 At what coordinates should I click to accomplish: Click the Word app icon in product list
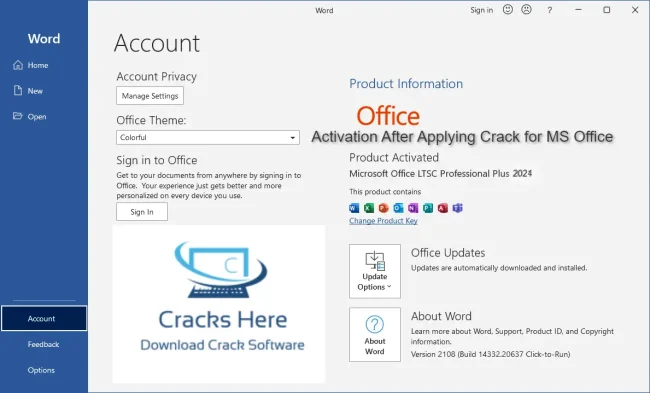[x=354, y=208]
